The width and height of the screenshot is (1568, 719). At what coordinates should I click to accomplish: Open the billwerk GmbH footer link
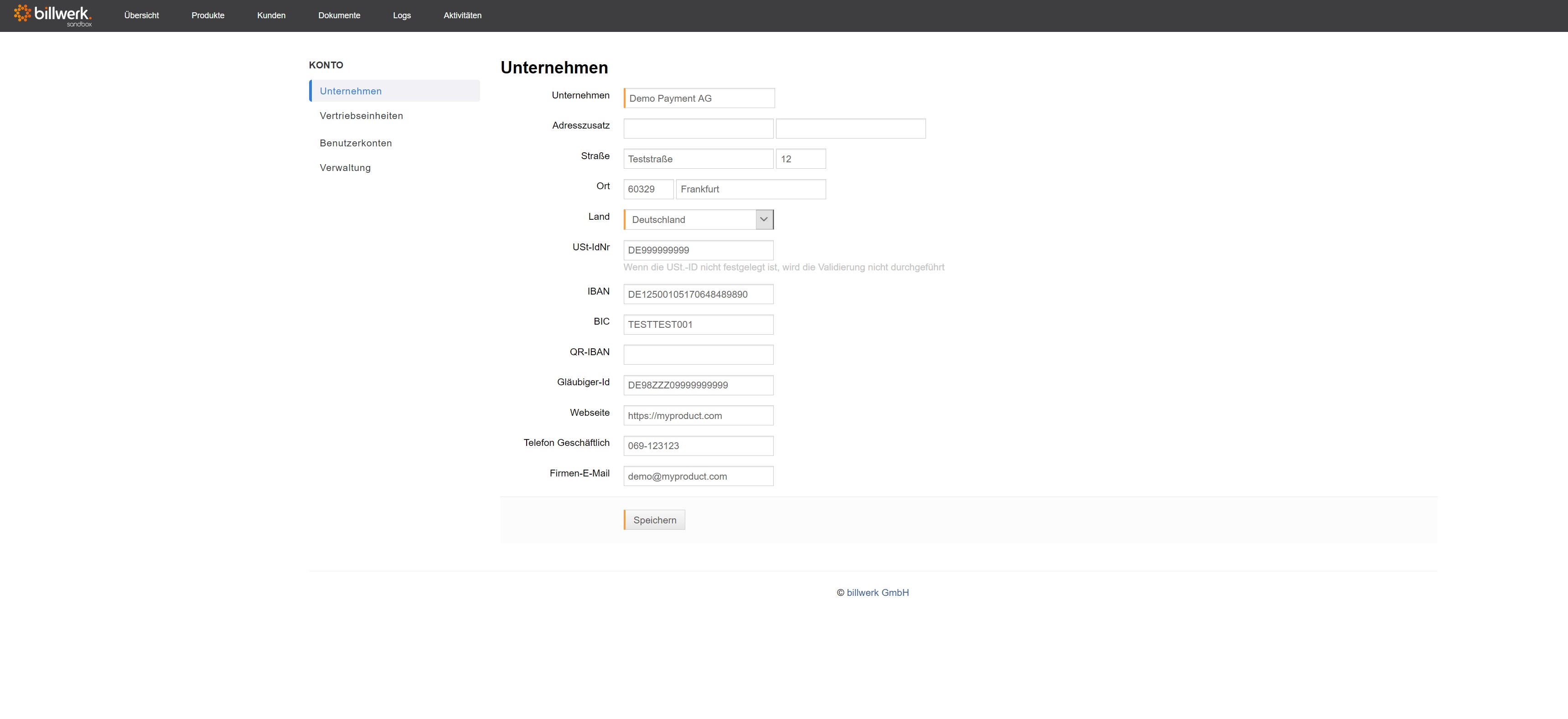[x=877, y=592]
